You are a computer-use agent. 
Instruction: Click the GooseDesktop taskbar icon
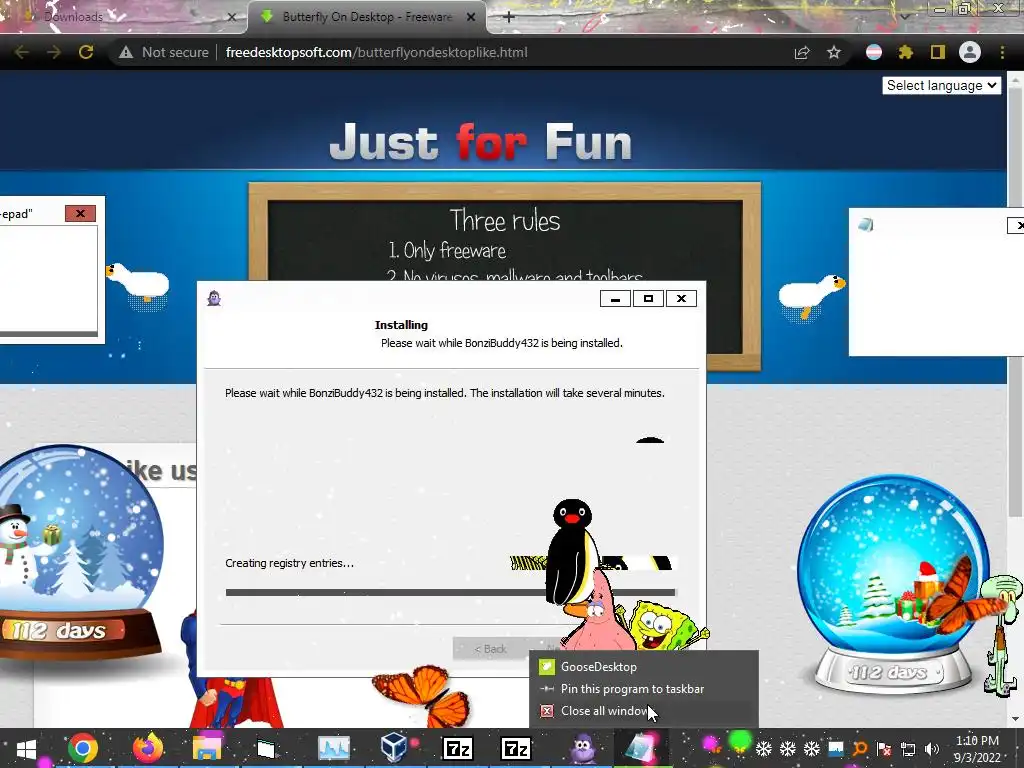click(641, 748)
